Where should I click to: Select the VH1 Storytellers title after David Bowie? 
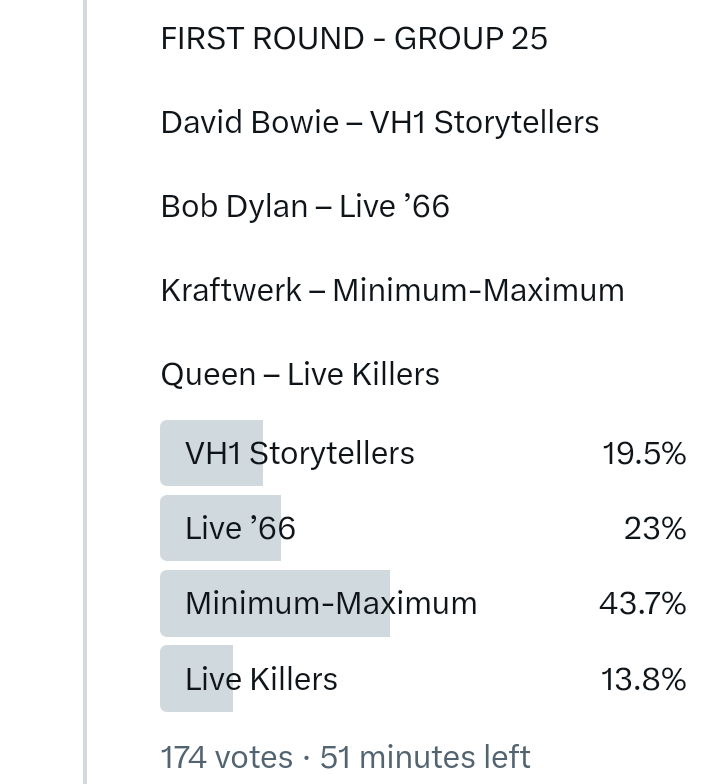484,123
